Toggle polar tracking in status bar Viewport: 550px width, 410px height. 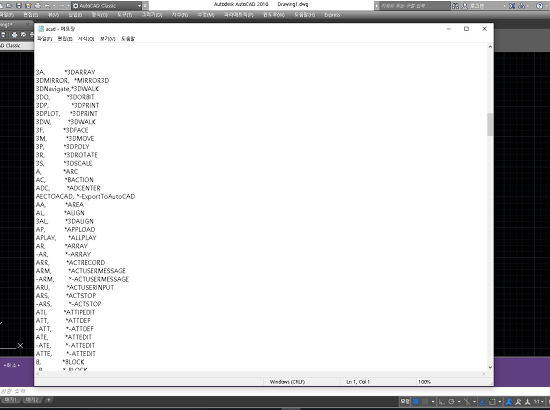pos(451,402)
